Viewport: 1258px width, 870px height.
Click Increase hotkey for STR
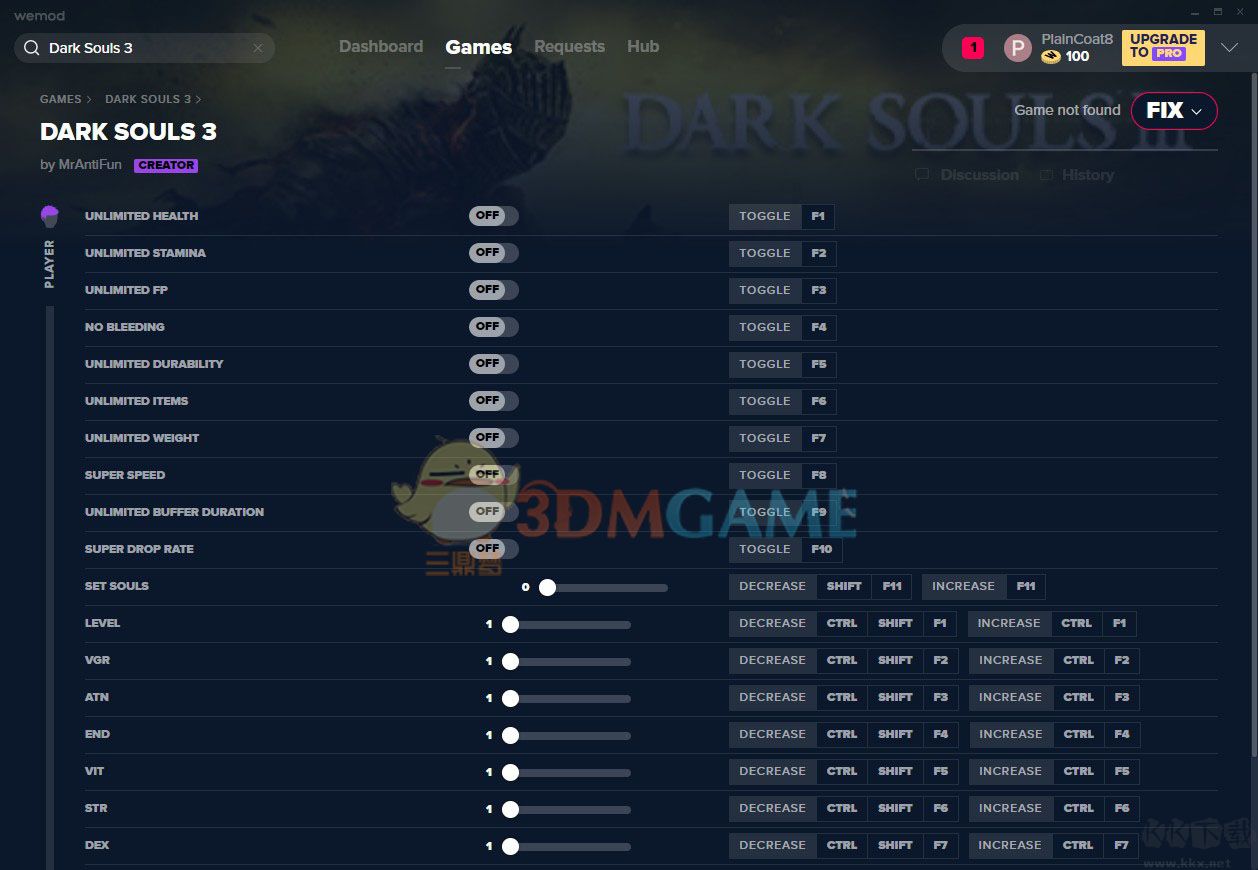tap(1010, 808)
